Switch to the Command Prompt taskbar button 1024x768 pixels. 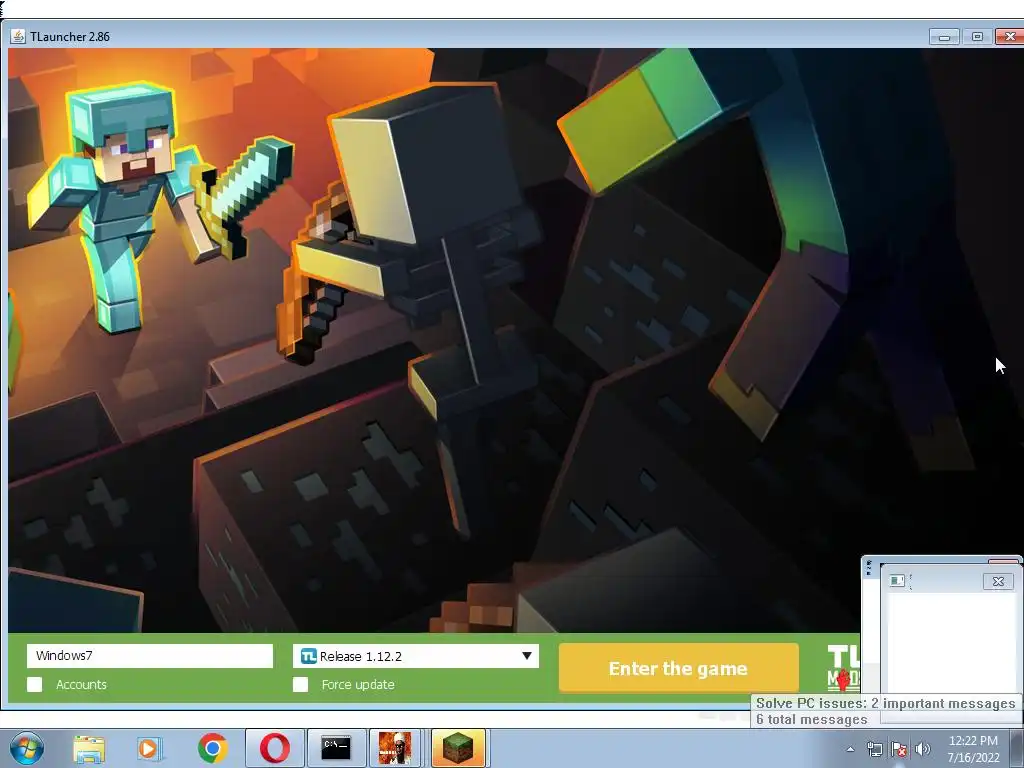point(336,748)
